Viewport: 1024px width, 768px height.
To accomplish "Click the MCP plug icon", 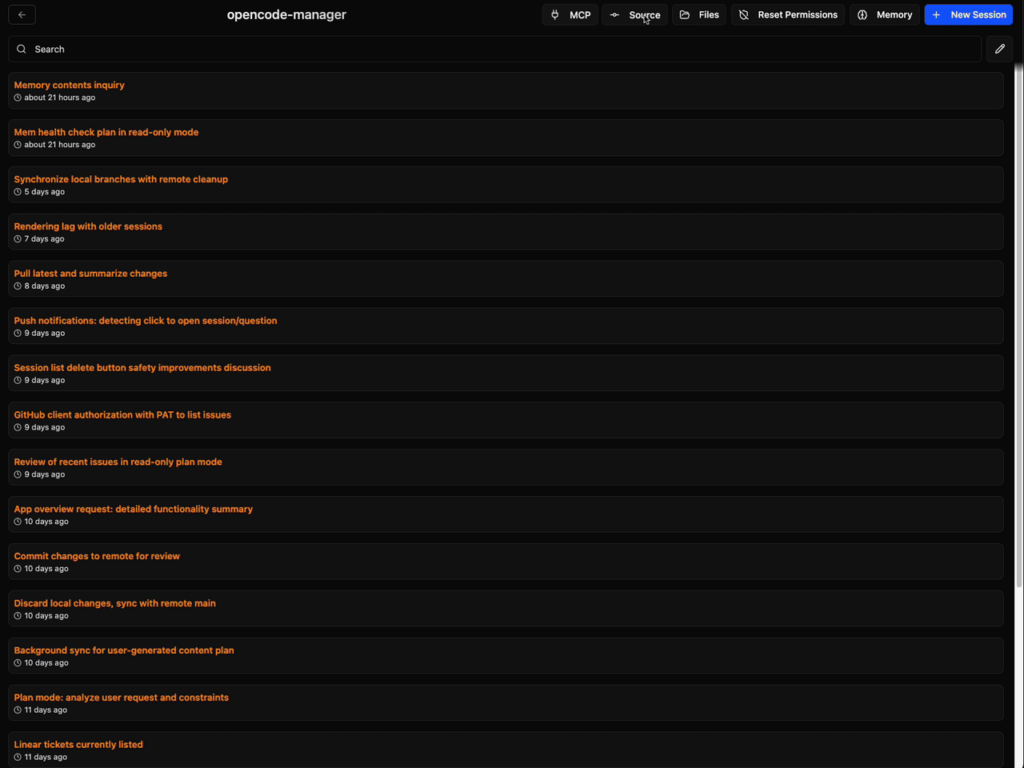I will click(x=555, y=15).
